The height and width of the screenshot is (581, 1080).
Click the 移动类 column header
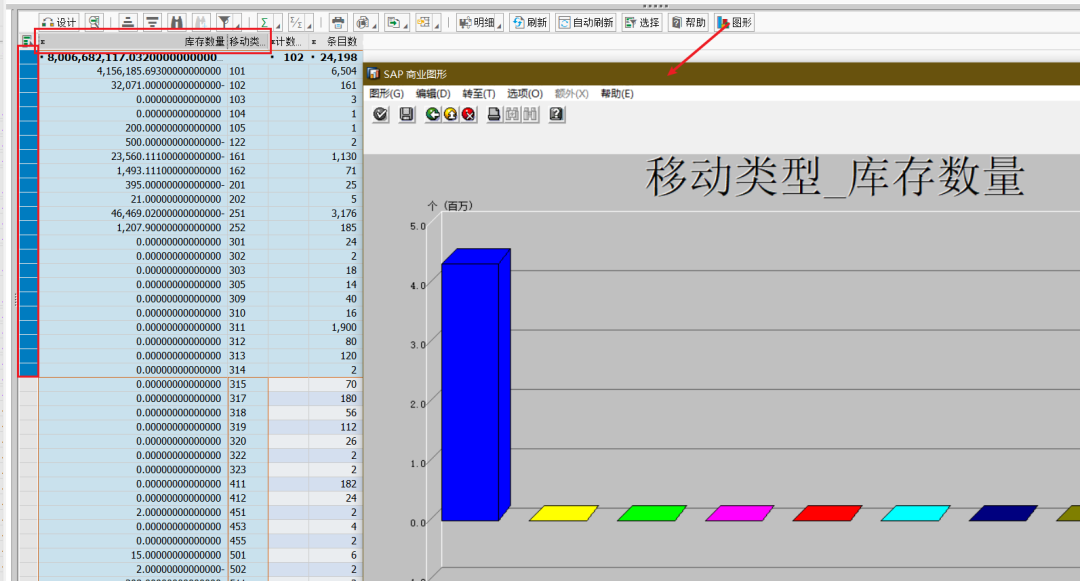point(248,41)
